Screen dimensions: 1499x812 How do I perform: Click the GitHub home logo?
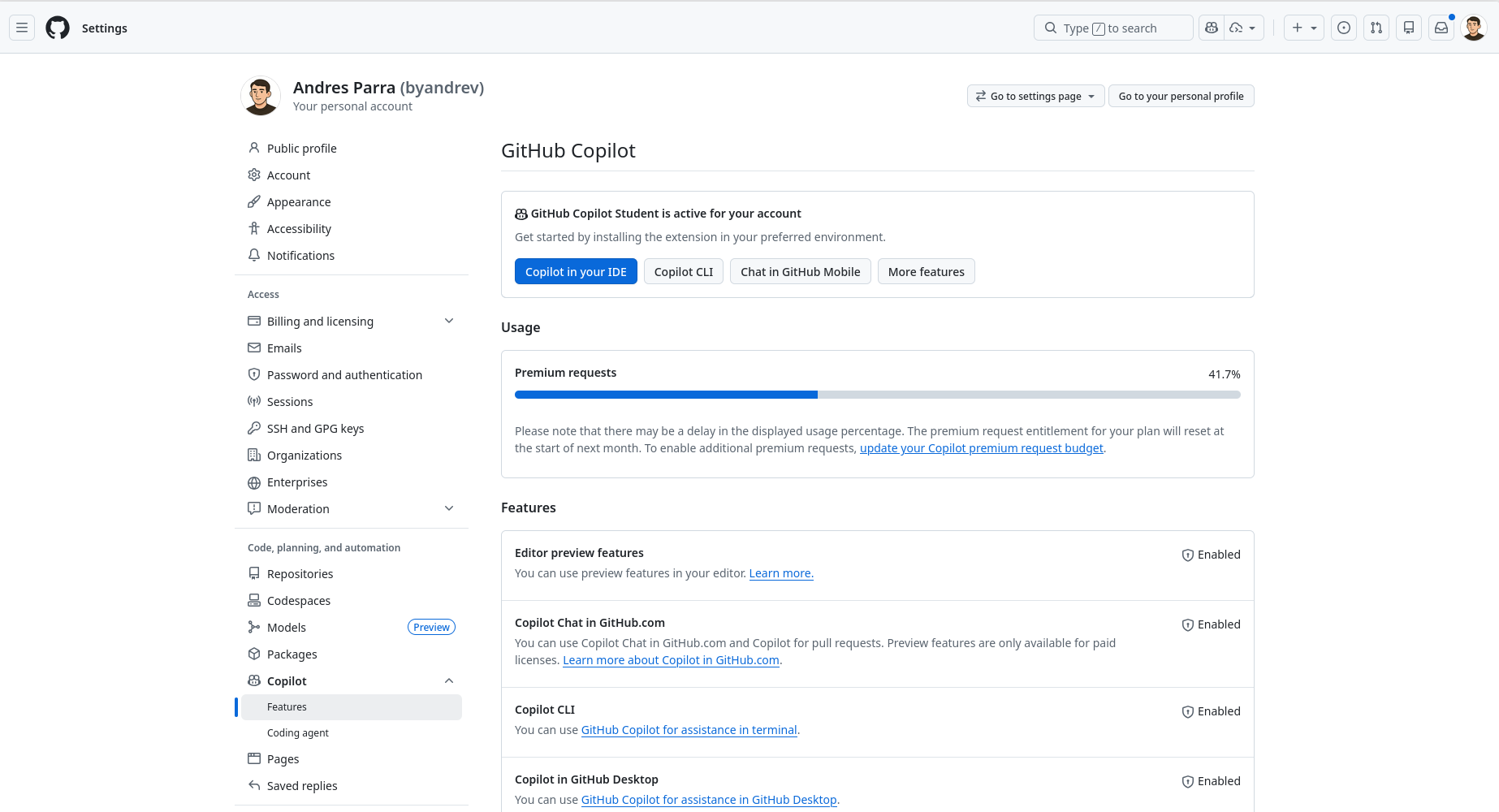[x=57, y=27]
